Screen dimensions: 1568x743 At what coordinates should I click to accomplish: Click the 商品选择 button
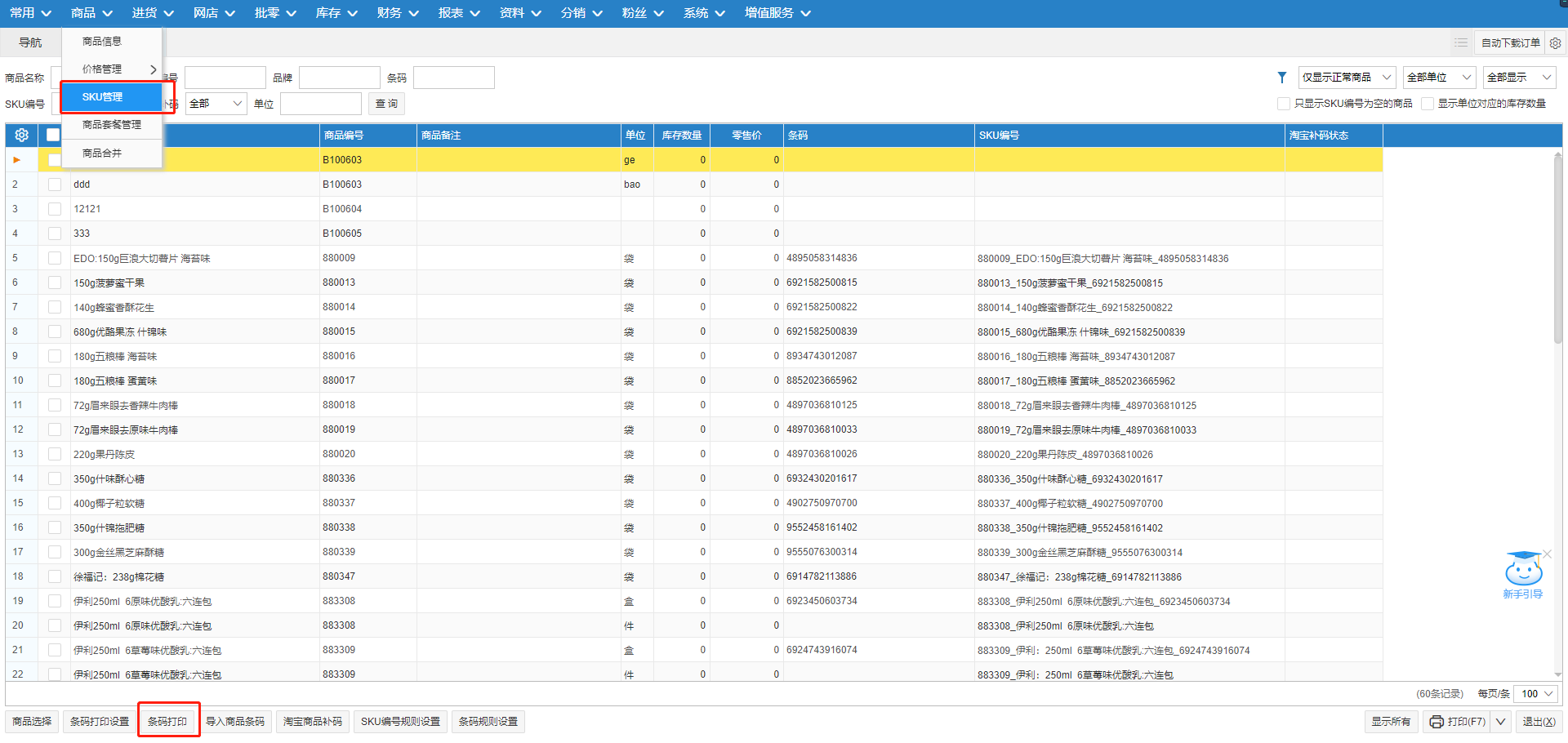tap(32, 722)
